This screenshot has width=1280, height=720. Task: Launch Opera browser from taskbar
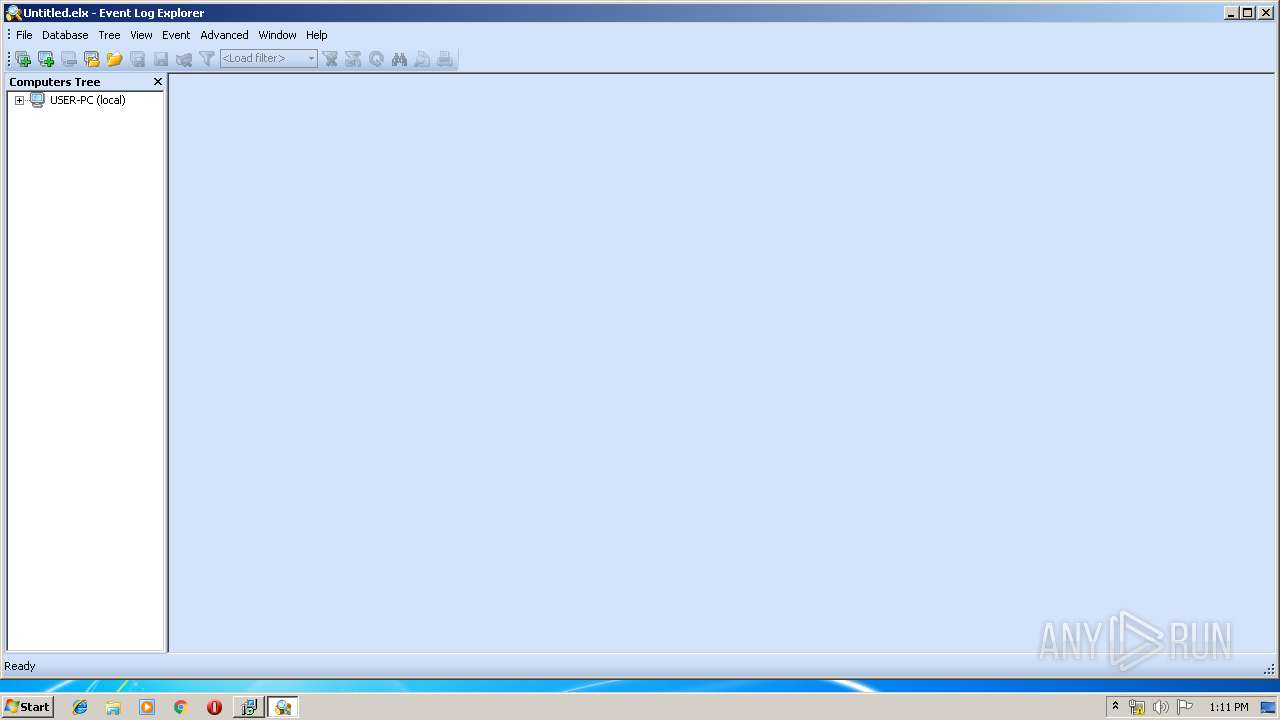[x=214, y=707]
